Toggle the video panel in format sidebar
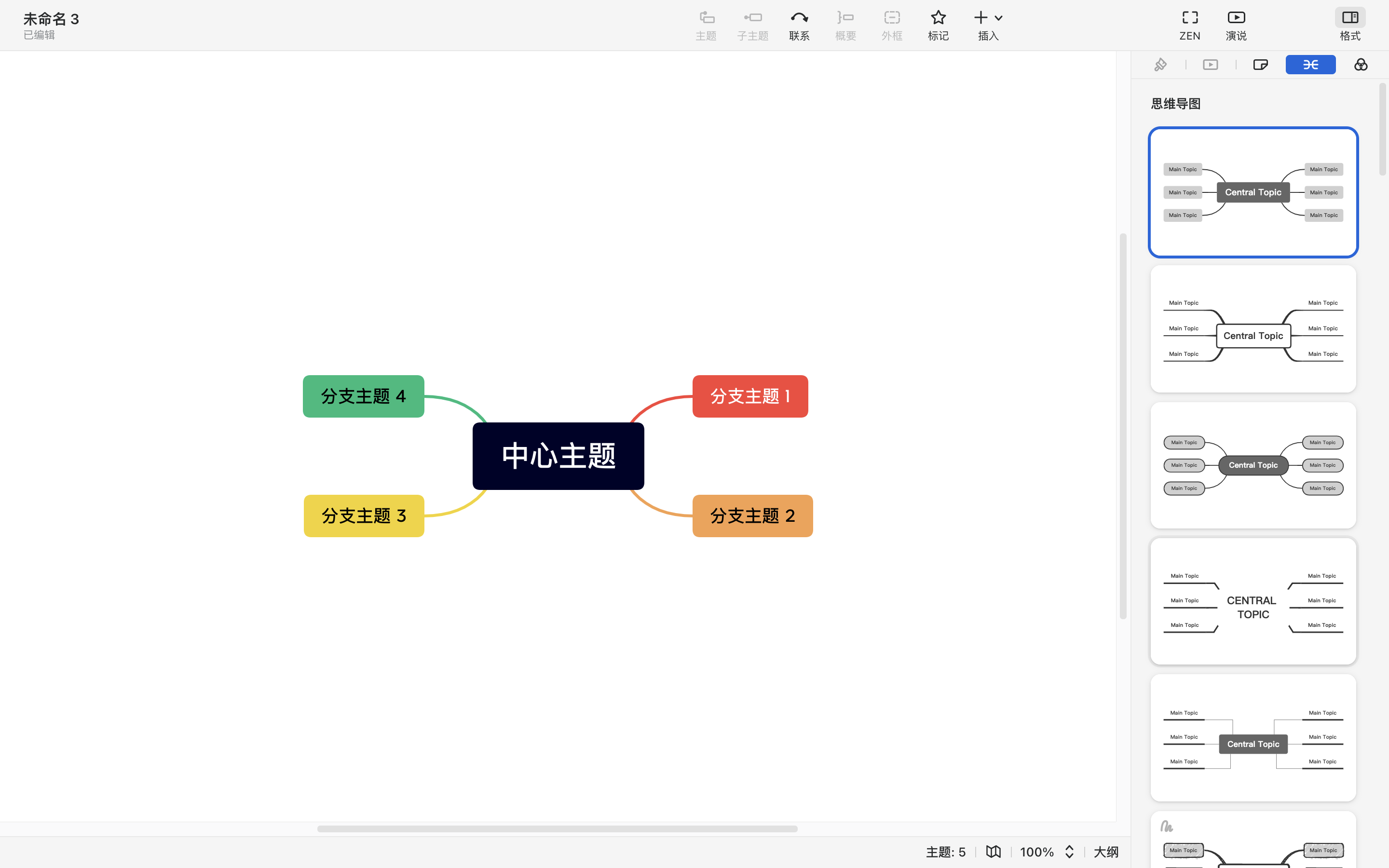The width and height of the screenshot is (1389, 868). (x=1211, y=64)
